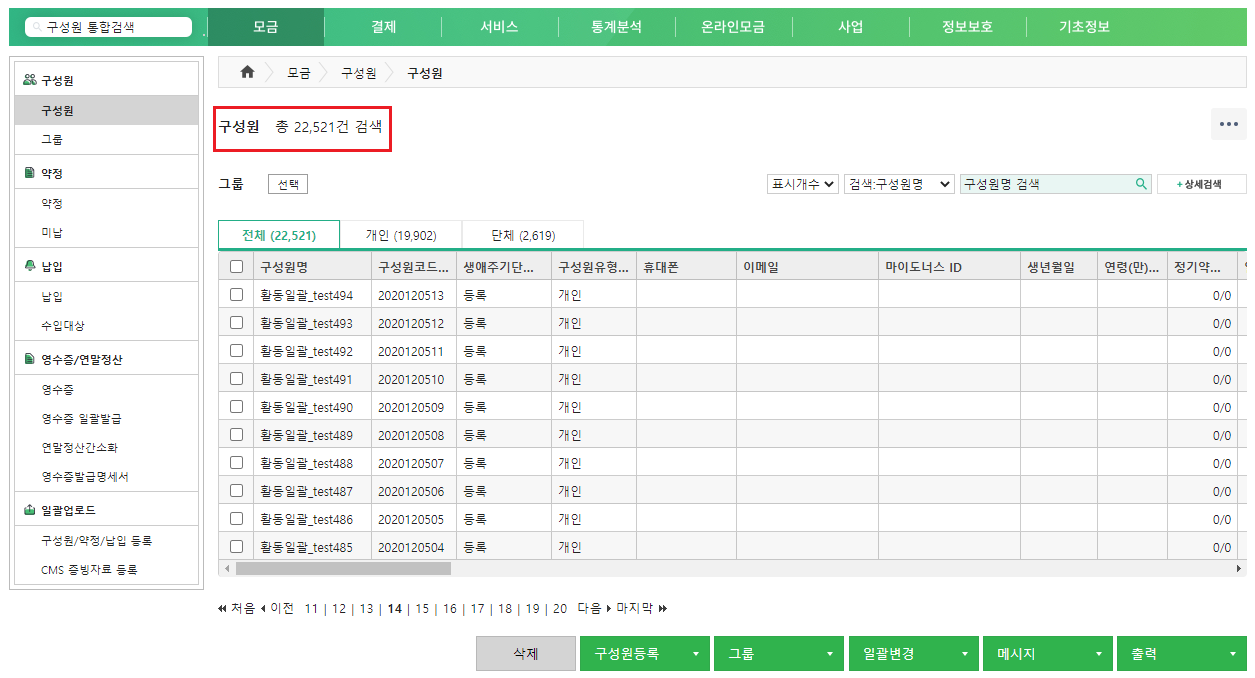
Task: Click the magnifier icon in 구성원명 검색 field
Action: pos(1141,184)
